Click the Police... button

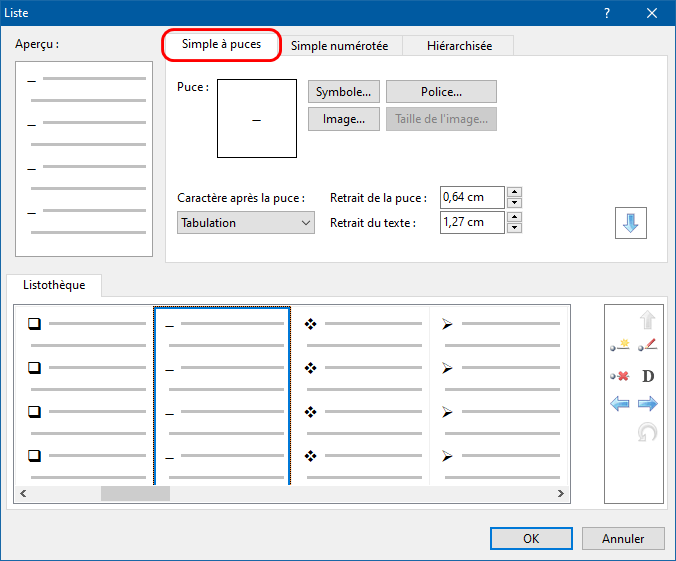441,92
